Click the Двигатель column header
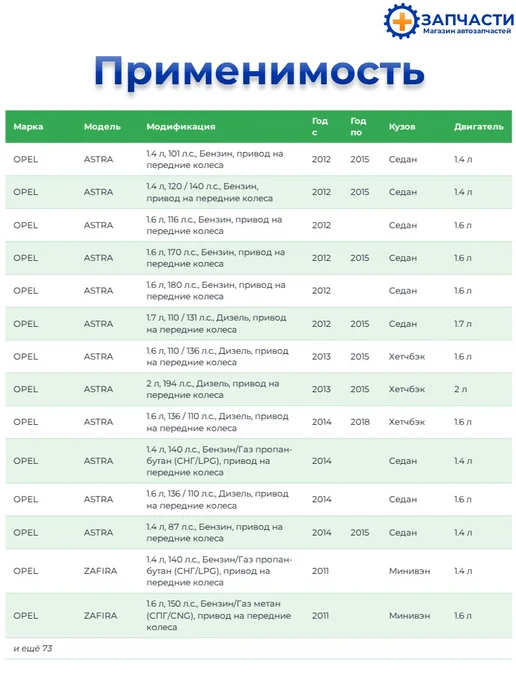The height and width of the screenshot is (688, 516). pyautogui.click(x=479, y=127)
